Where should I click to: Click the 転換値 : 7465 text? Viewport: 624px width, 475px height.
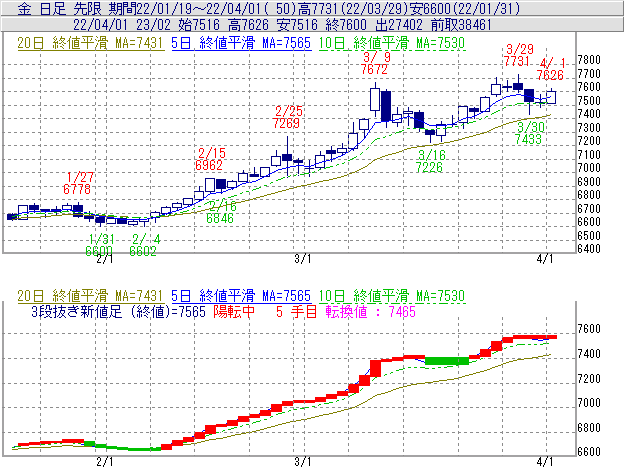371,311
